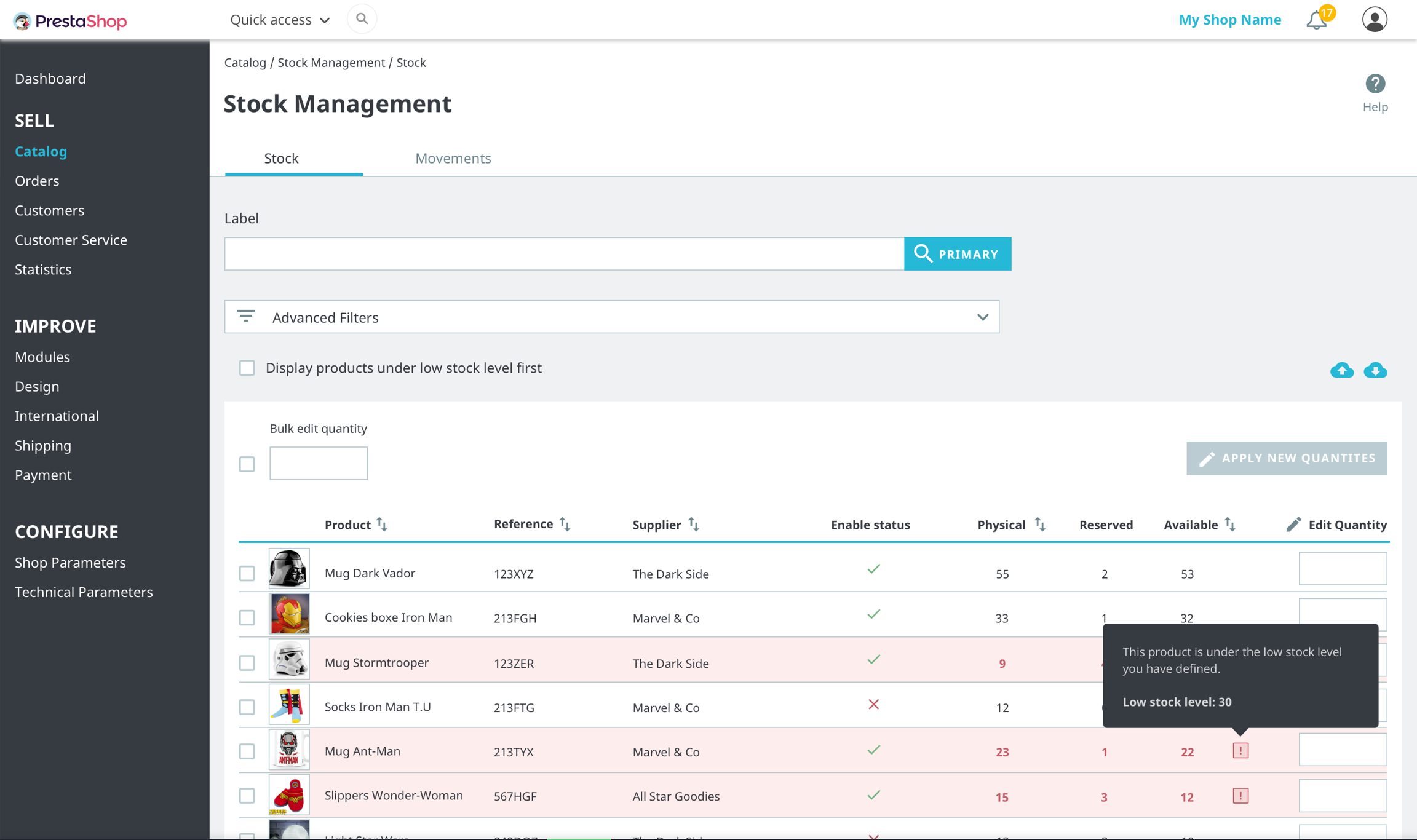Check the bulk edit select-all checkbox
Screen dimensions: 1417x840
[247, 464]
